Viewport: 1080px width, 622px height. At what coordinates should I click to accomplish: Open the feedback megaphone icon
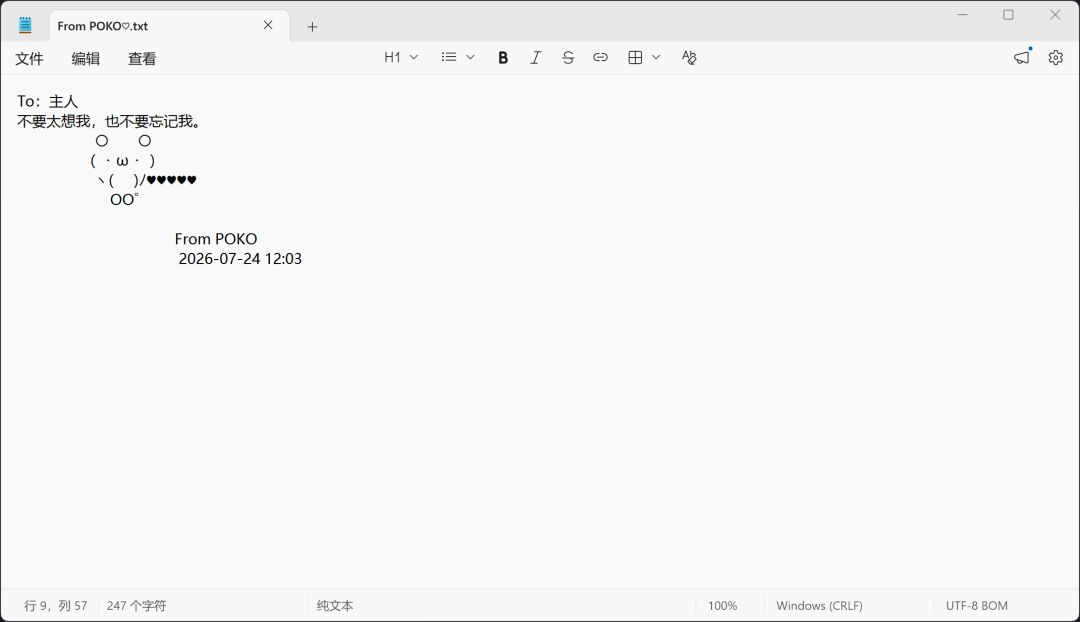coord(1021,58)
